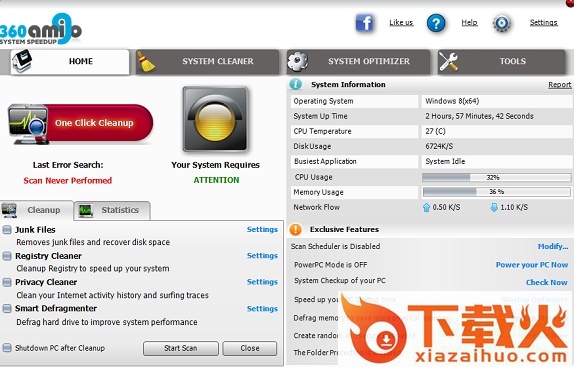Click the yellow system status light

(x=215, y=120)
